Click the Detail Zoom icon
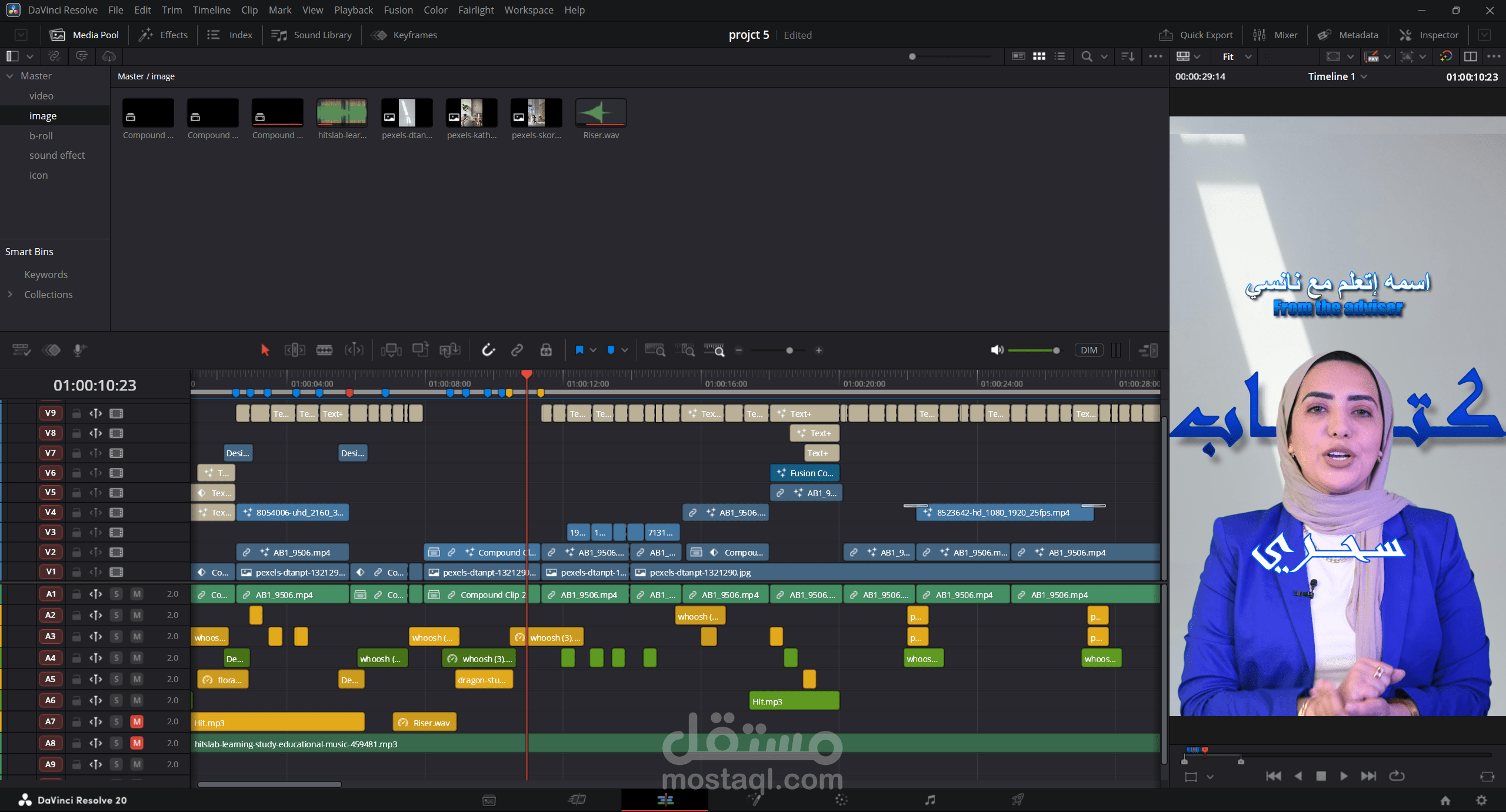This screenshot has height=812, width=1506. 685,350
